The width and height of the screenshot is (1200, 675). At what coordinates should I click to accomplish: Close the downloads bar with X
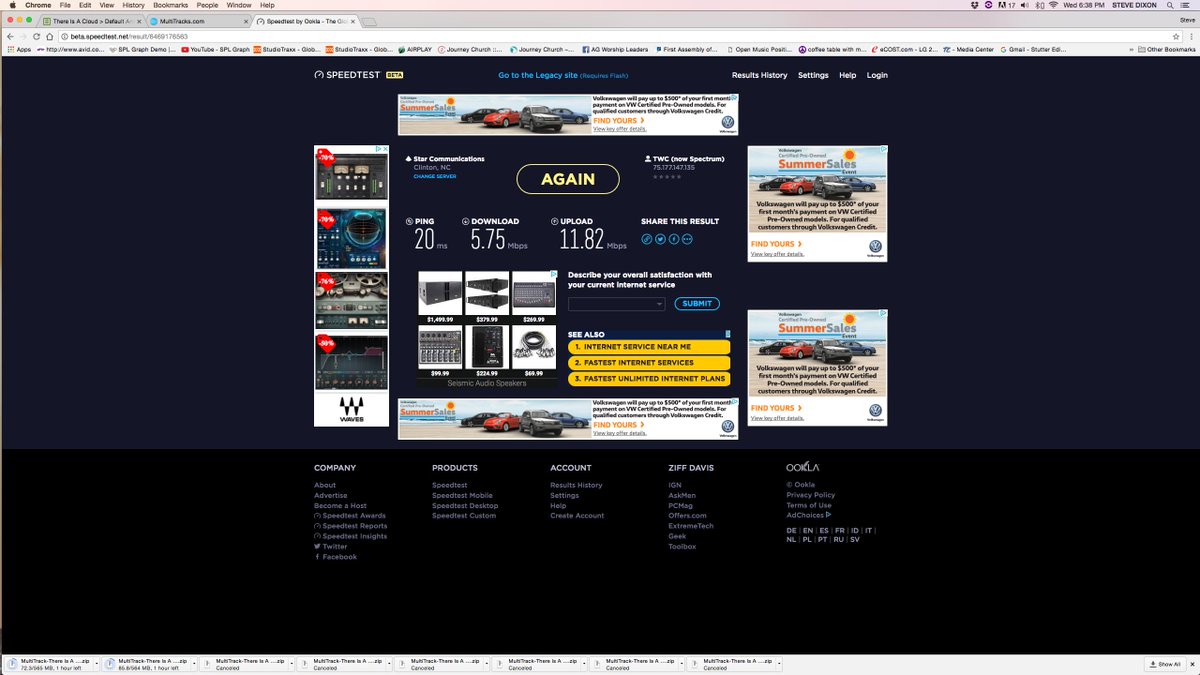point(1191,664)
